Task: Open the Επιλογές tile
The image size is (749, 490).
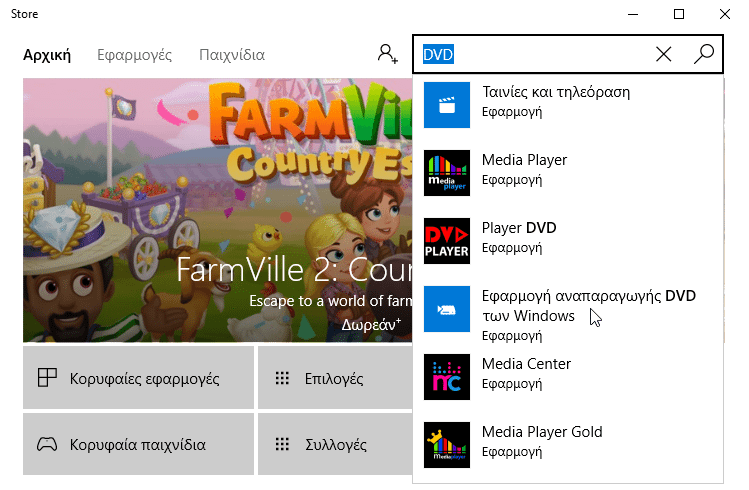Action: [335, 378]
